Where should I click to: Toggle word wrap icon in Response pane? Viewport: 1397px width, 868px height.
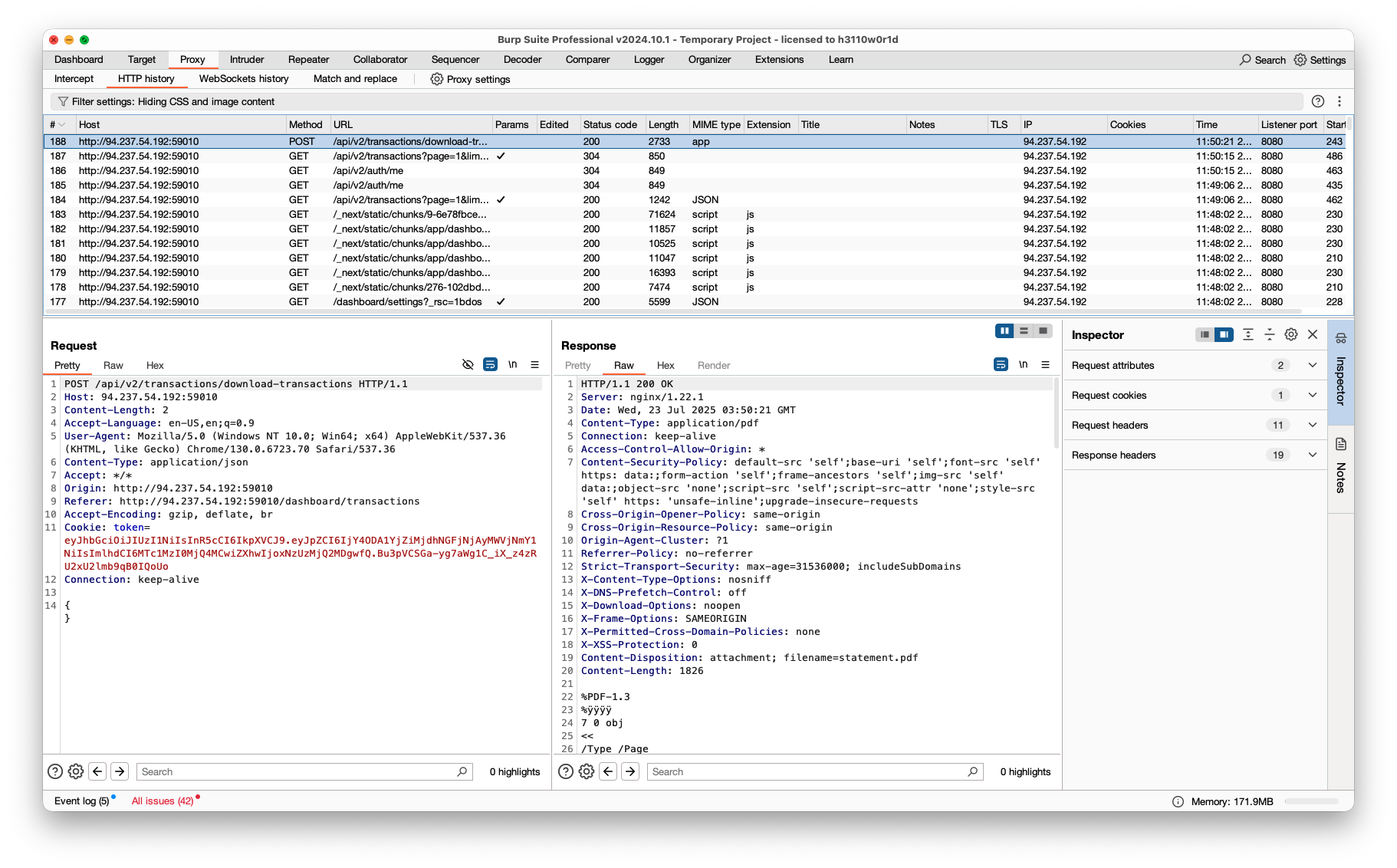click(x=1001, y=364)
